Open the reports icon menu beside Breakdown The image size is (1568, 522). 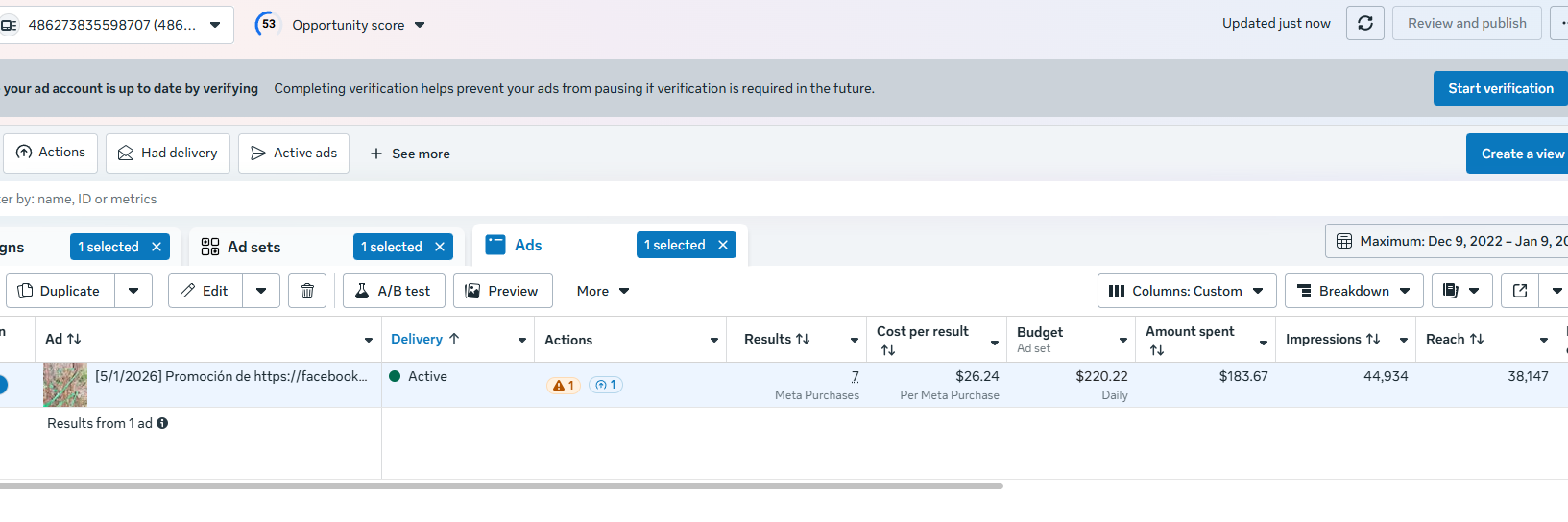1461,291
